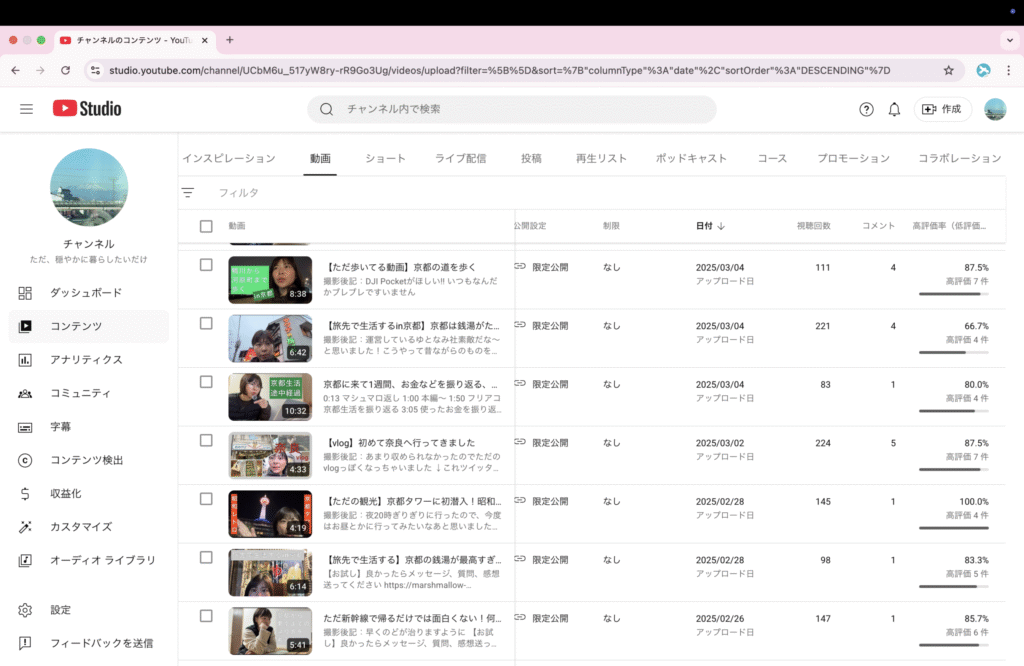The height and width of the screenshot is (666, 1024).
Task: Open 設定 in the sidebar
Action: (60, 610)
